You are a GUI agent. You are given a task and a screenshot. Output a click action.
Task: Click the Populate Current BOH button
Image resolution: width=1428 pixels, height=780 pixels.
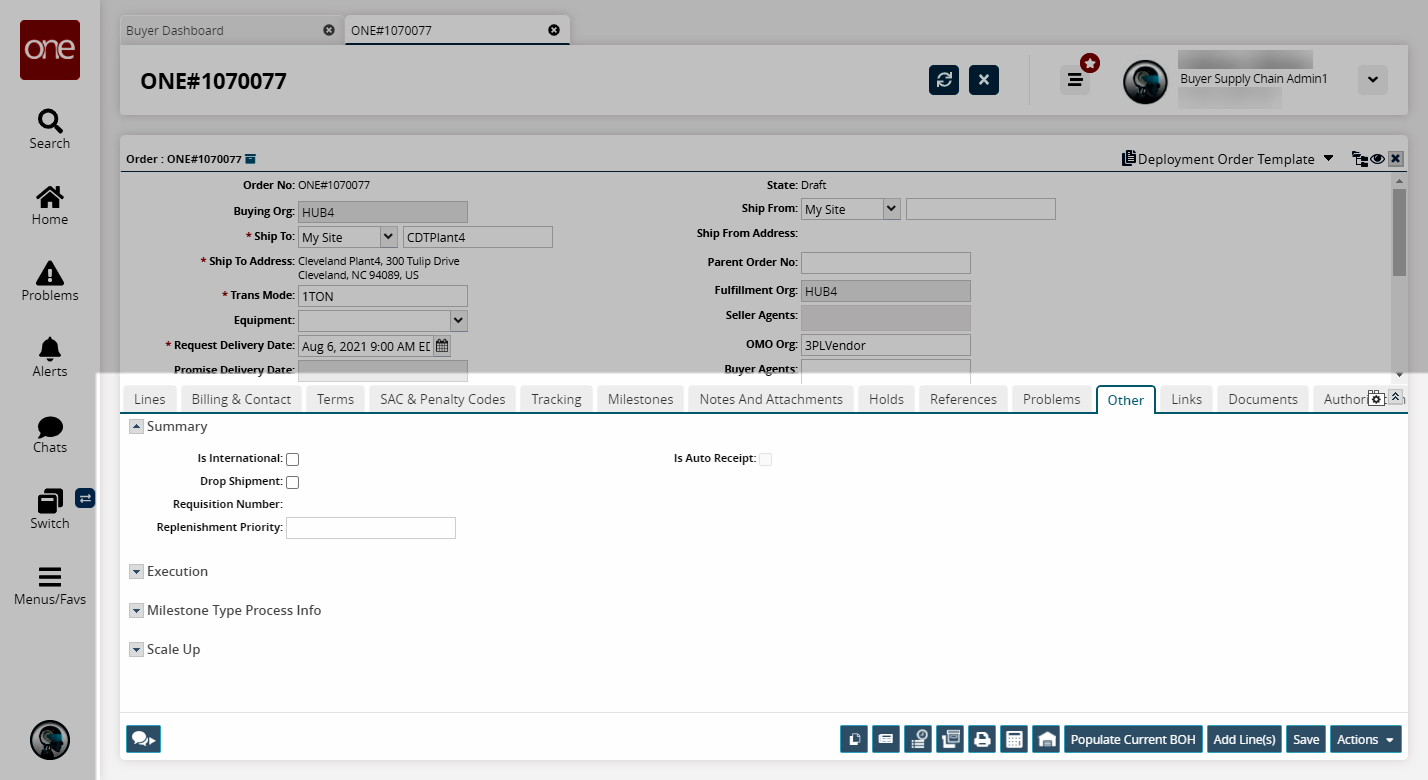1132,739
